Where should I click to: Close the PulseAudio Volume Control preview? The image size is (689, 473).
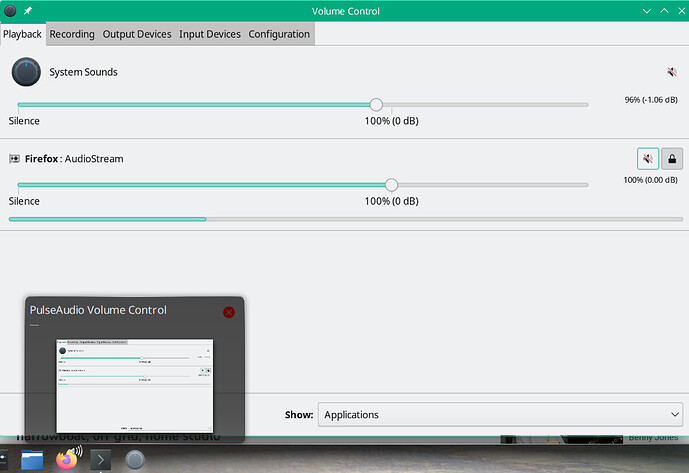[229, 312]
